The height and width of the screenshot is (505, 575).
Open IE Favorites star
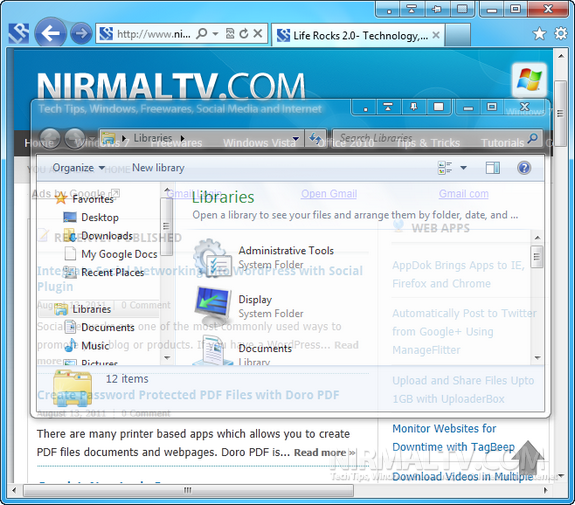(x=539, y=34)
